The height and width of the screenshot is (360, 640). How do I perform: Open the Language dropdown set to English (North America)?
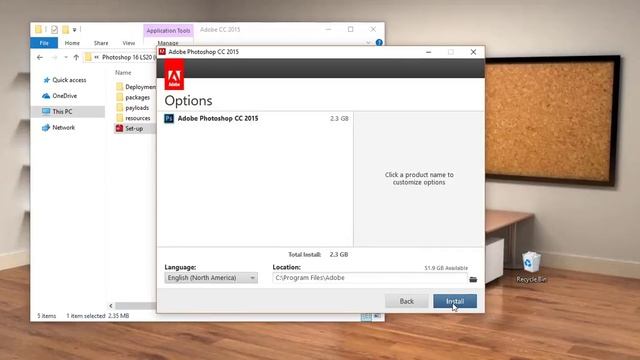(211, 278)
